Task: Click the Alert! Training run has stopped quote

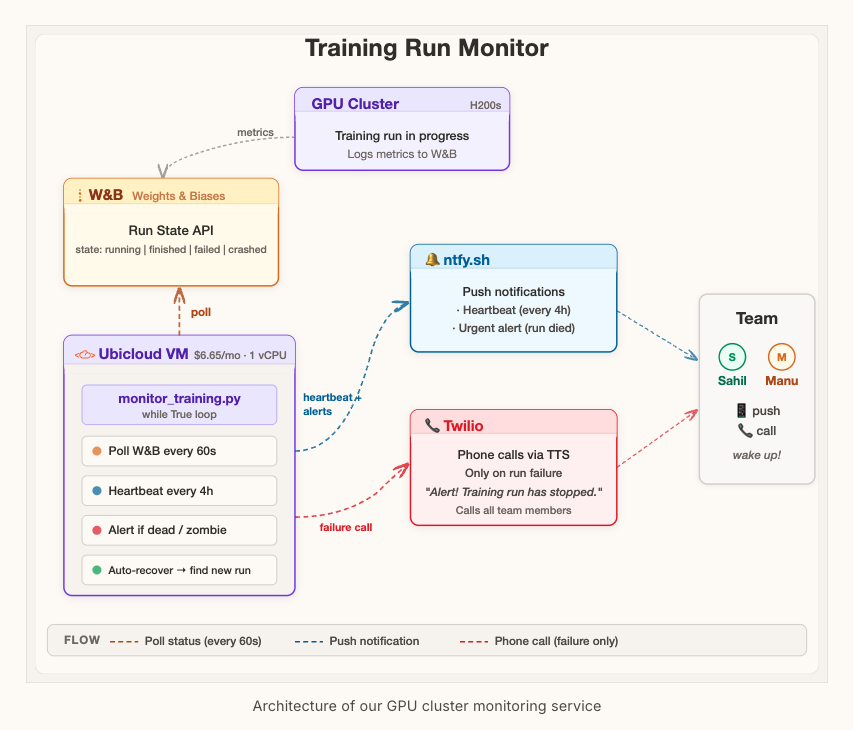Action: coord(514,492)
